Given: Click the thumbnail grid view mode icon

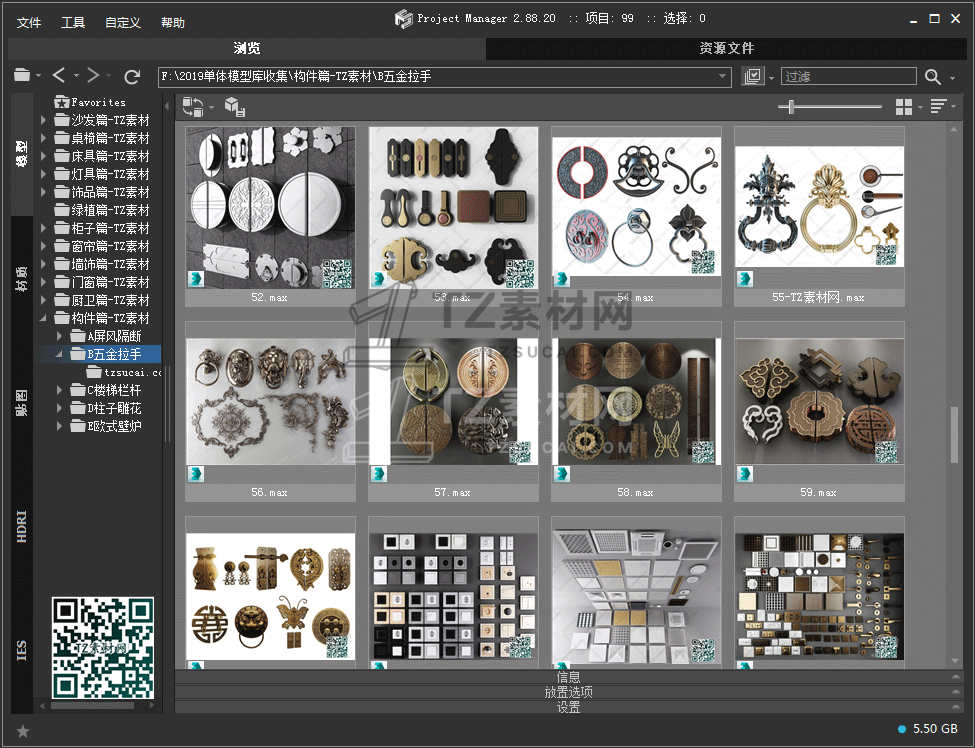Looking at the screenshot, I should 904,106.
